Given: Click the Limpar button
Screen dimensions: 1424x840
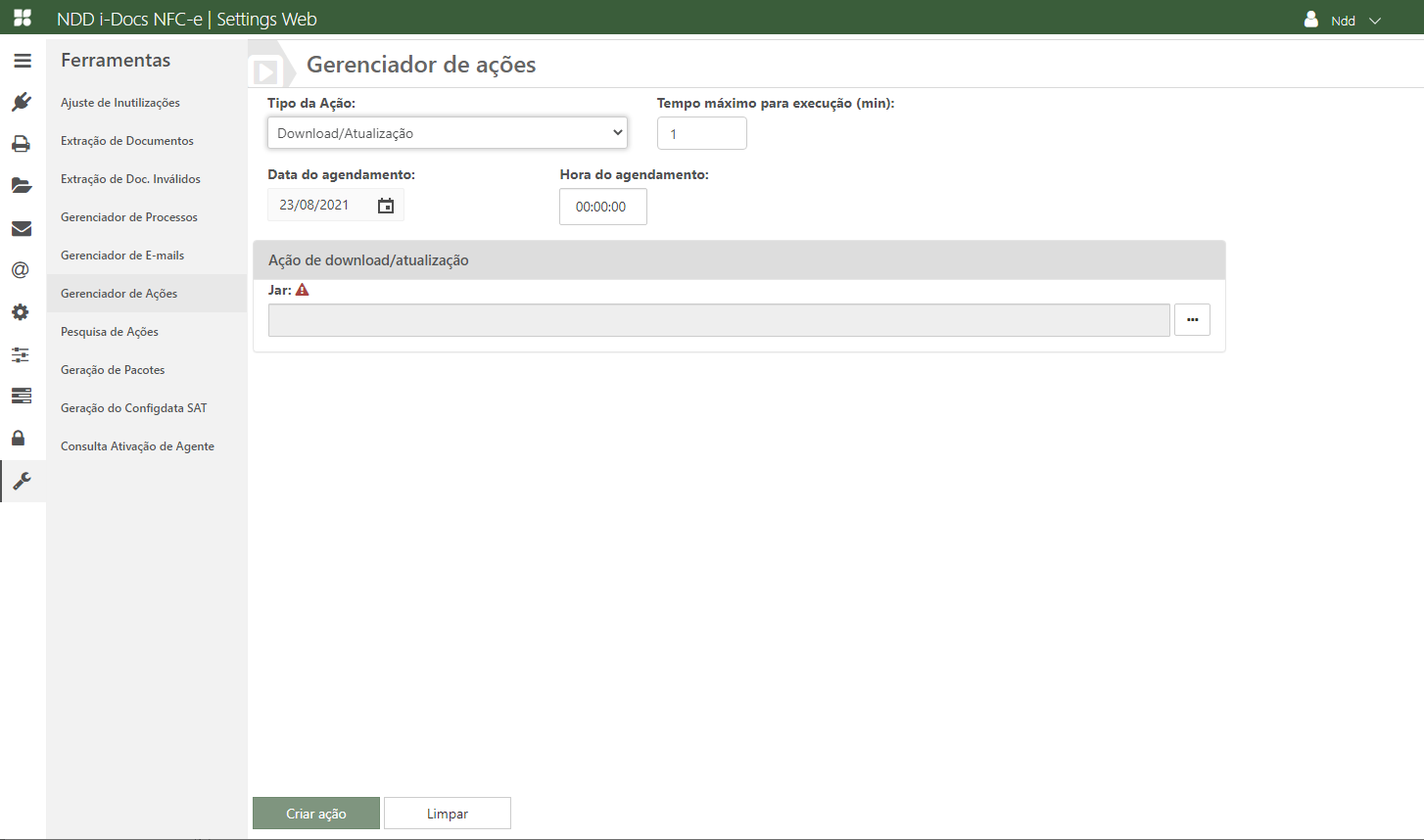Looking at the screenshot, I should point(448,814).
